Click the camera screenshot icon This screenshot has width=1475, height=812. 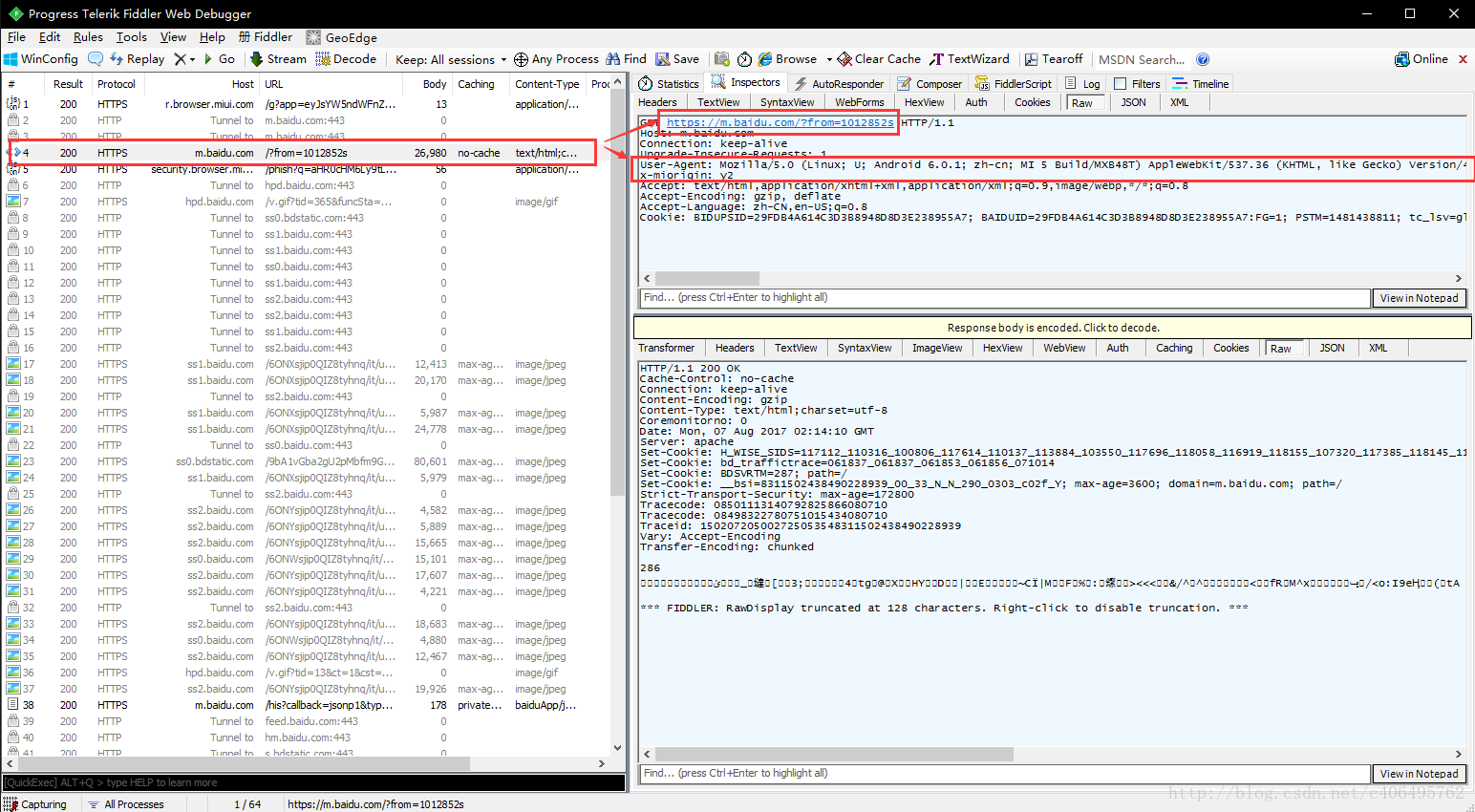[x=722, y=59]
